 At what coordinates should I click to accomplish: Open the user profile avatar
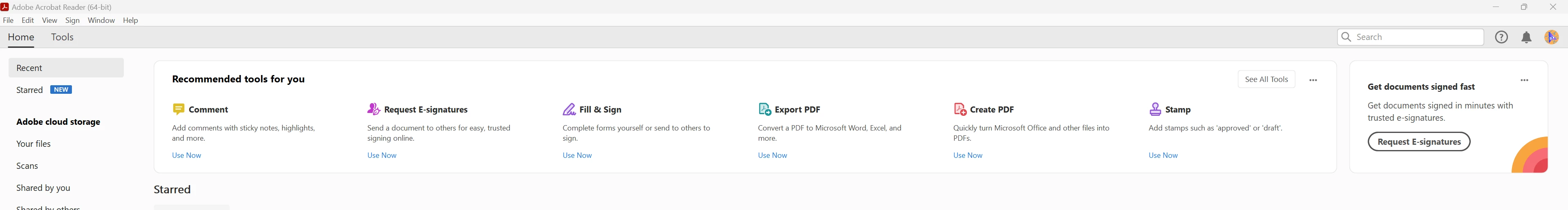click(x=1552, y=37)
